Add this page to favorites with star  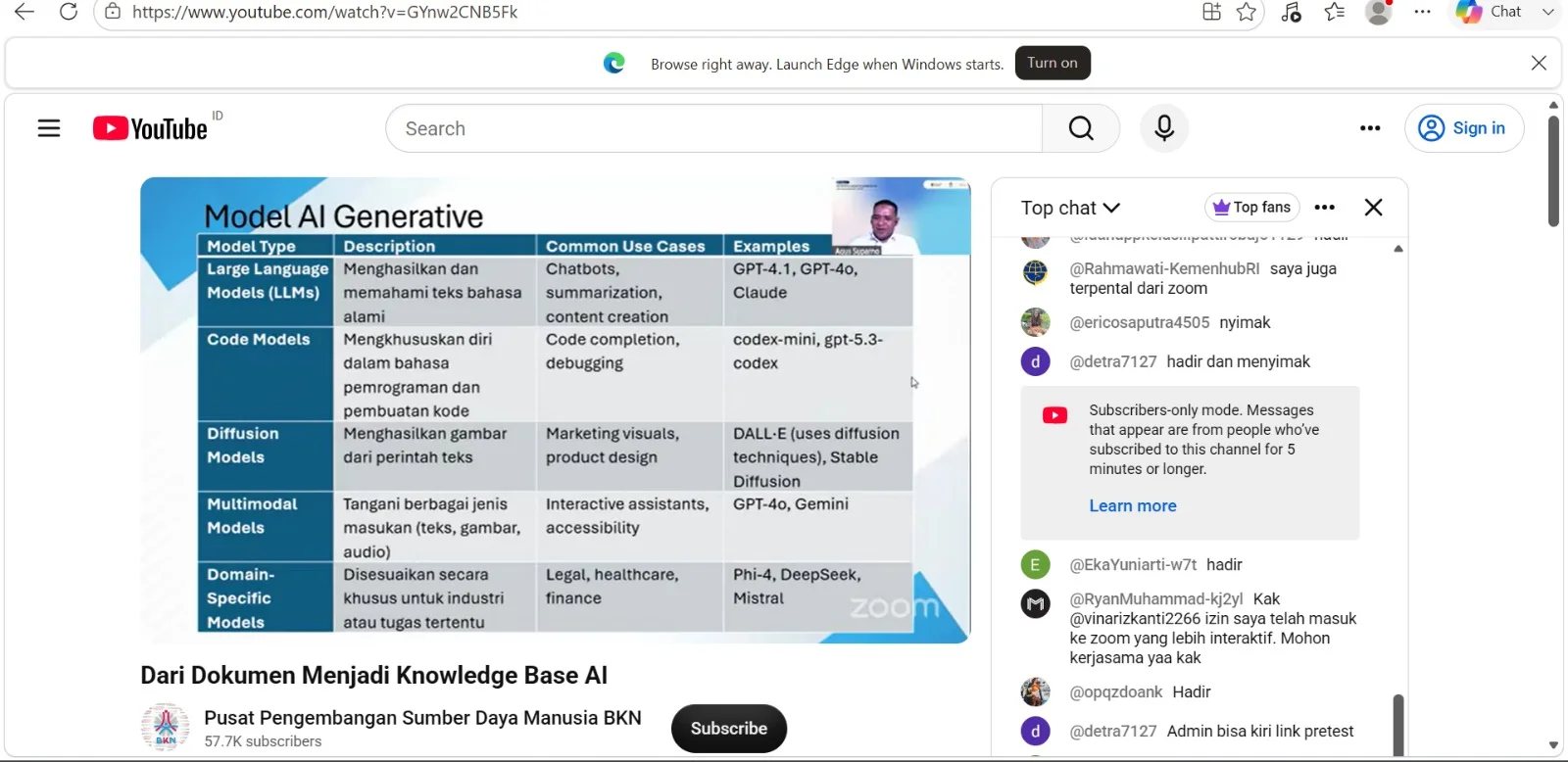(x=1247, y=12)
